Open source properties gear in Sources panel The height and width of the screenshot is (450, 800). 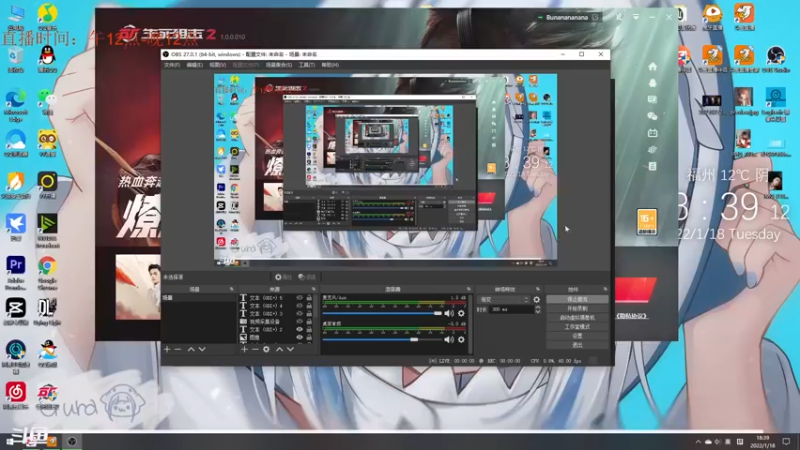266,349
